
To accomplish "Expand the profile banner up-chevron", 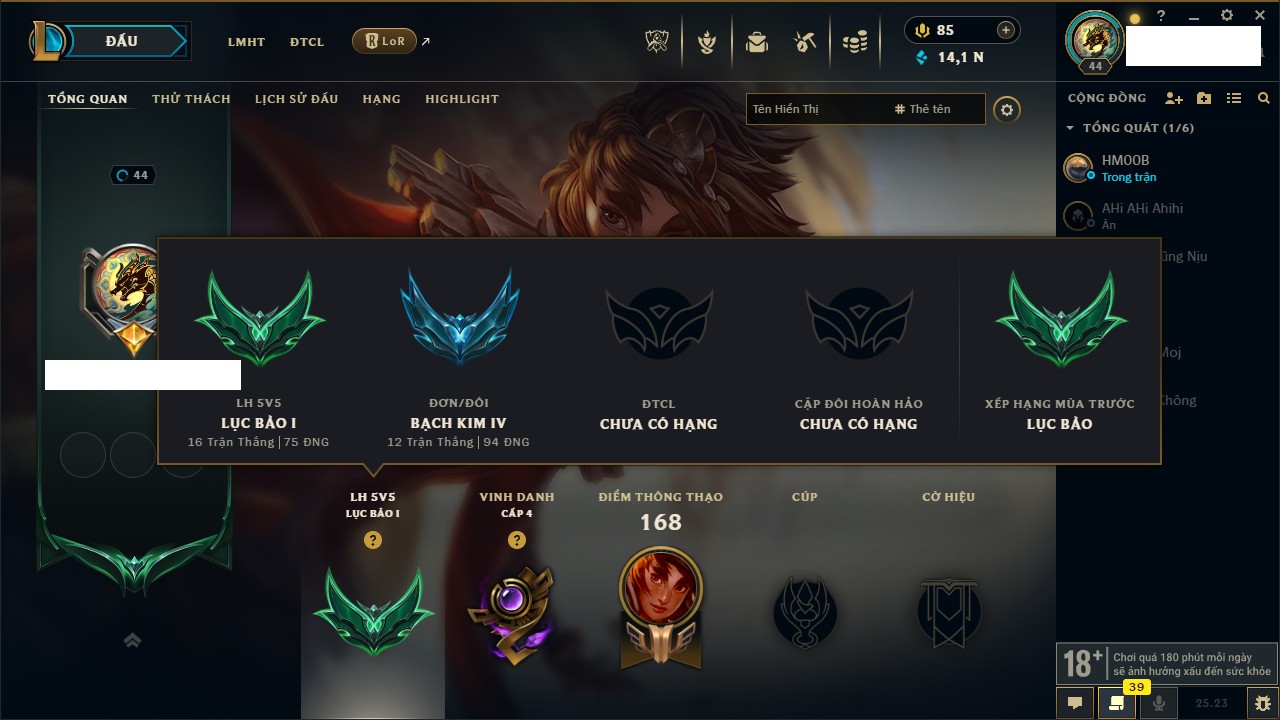I will click(x=132, y=641).
